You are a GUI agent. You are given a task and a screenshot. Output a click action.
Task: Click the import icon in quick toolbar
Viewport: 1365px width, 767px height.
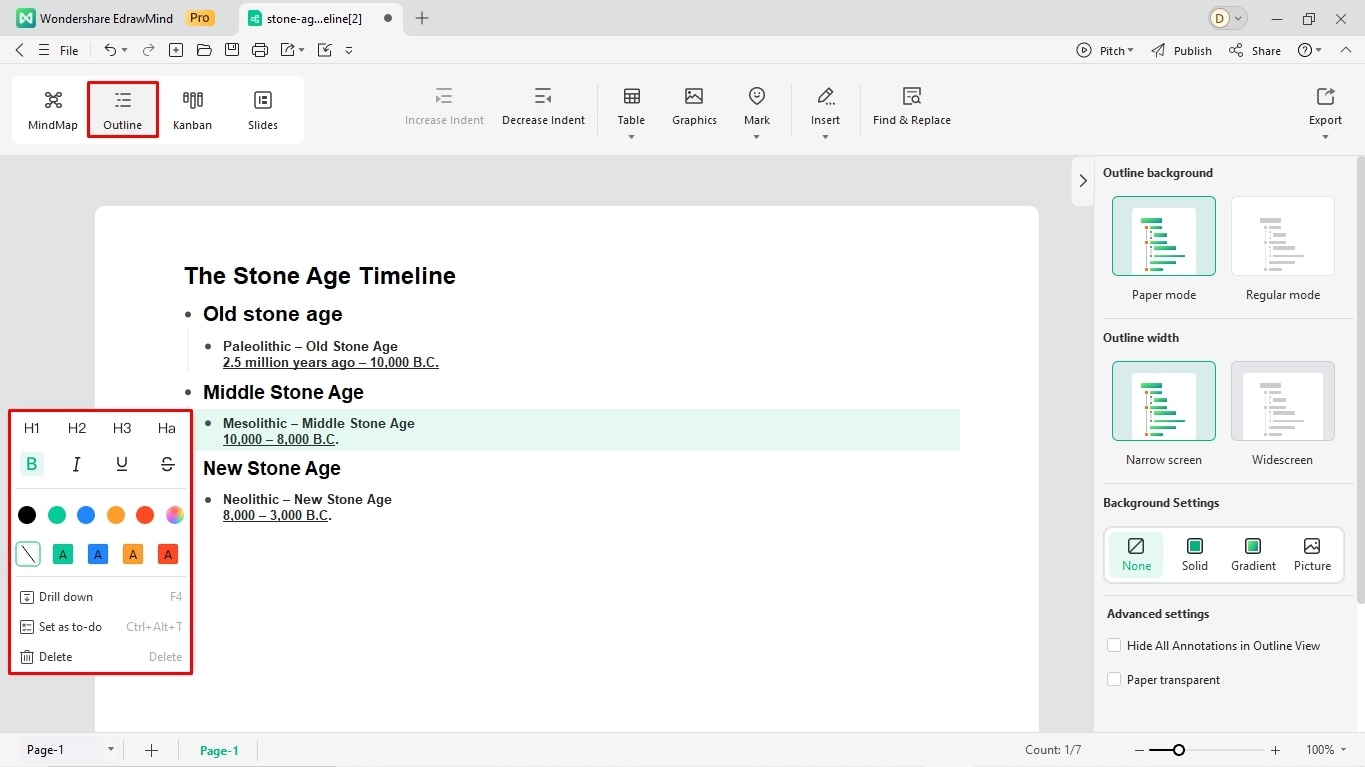pyautogui.click(x=324, y=50)
